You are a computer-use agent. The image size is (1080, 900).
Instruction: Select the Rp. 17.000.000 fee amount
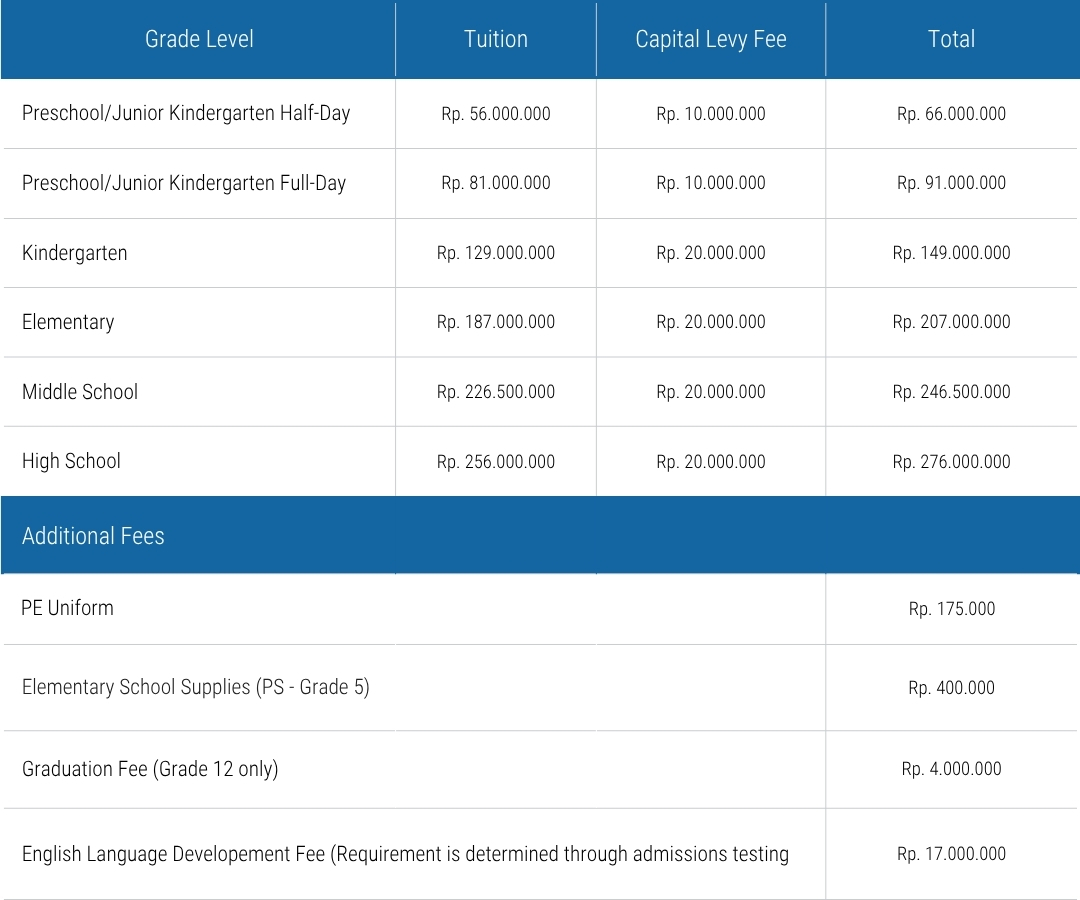click(x=951, y=854)
